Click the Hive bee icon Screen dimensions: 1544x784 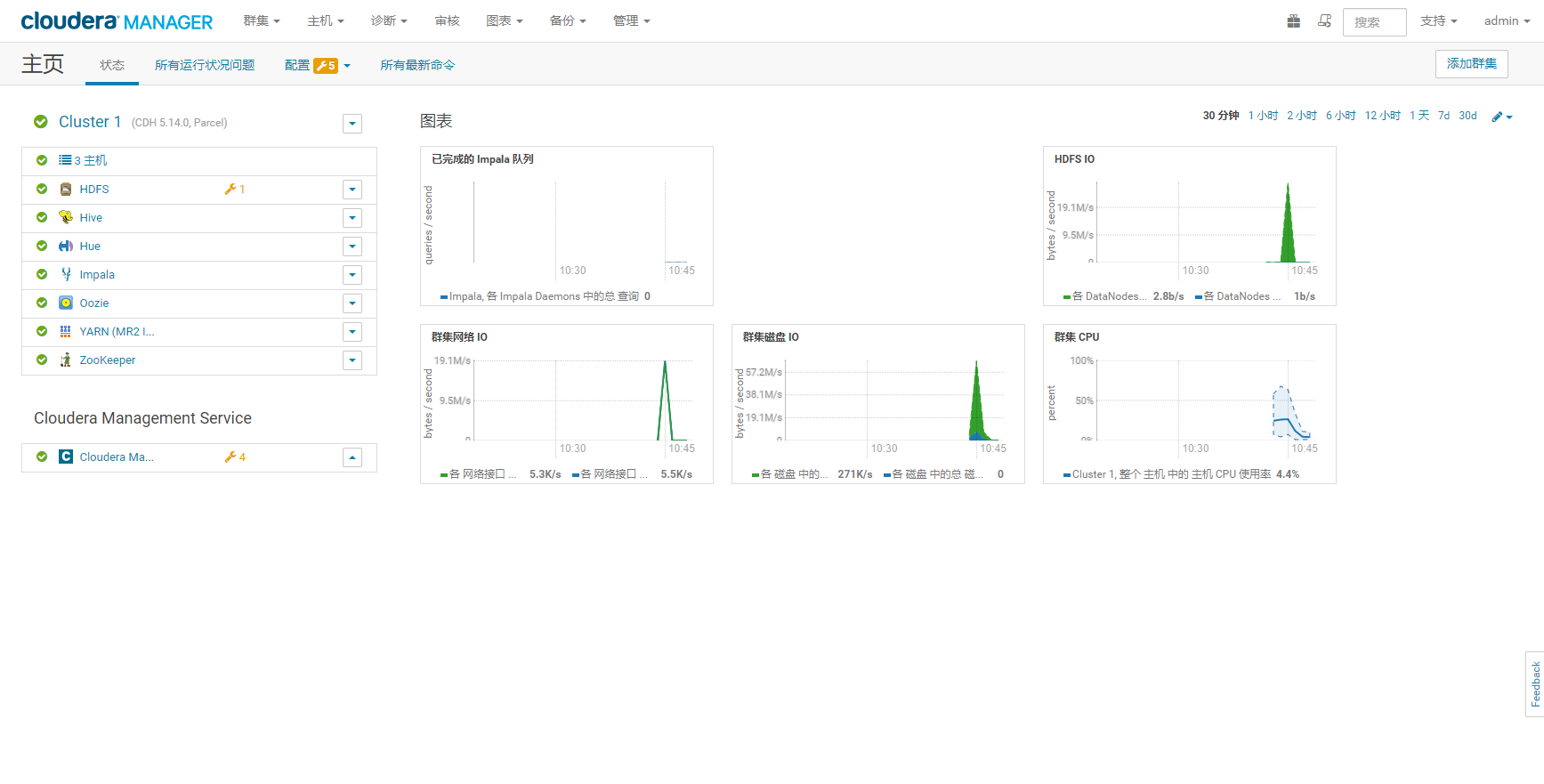coord(66,217)
